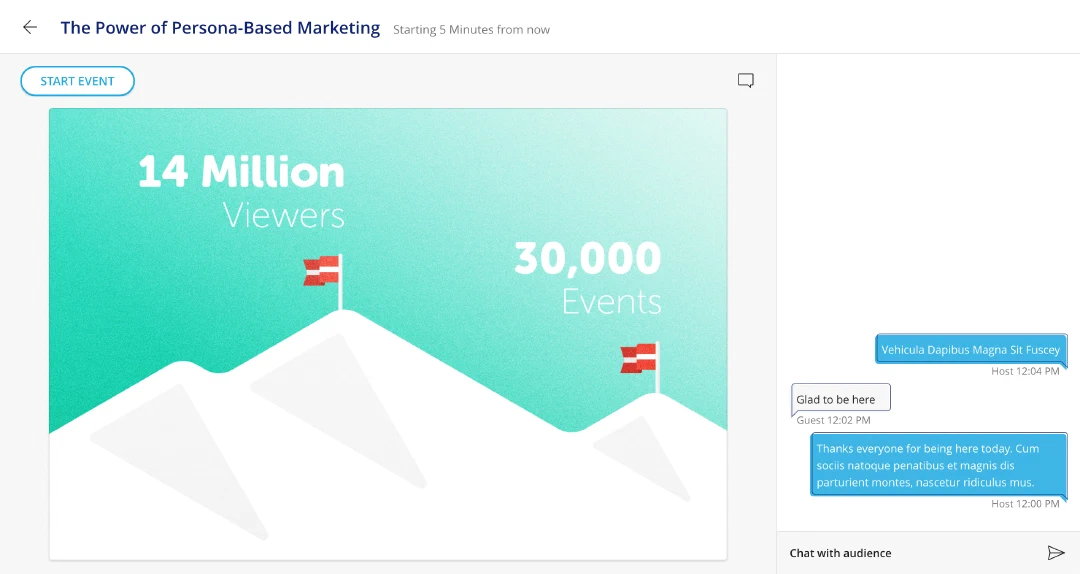
Task: Click the 'Host 12:04 PM' timestamp
Action: coord(1025,371)
